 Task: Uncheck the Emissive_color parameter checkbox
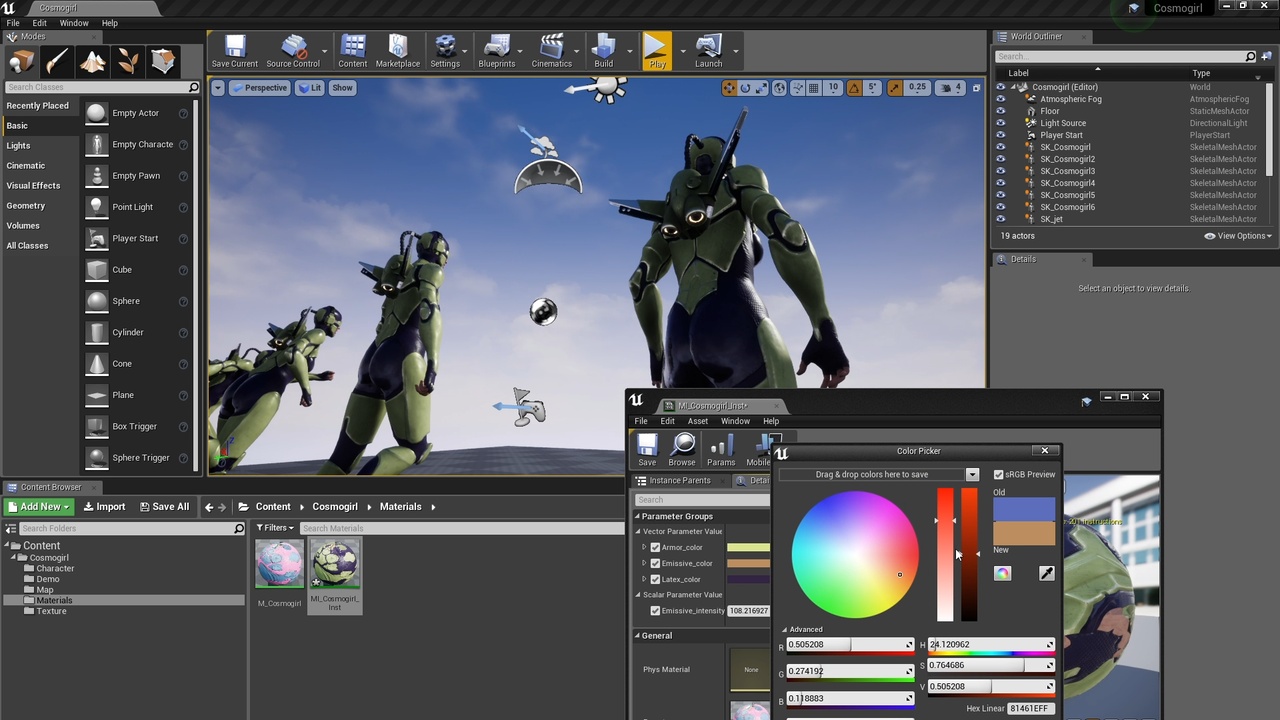[655, 563]
